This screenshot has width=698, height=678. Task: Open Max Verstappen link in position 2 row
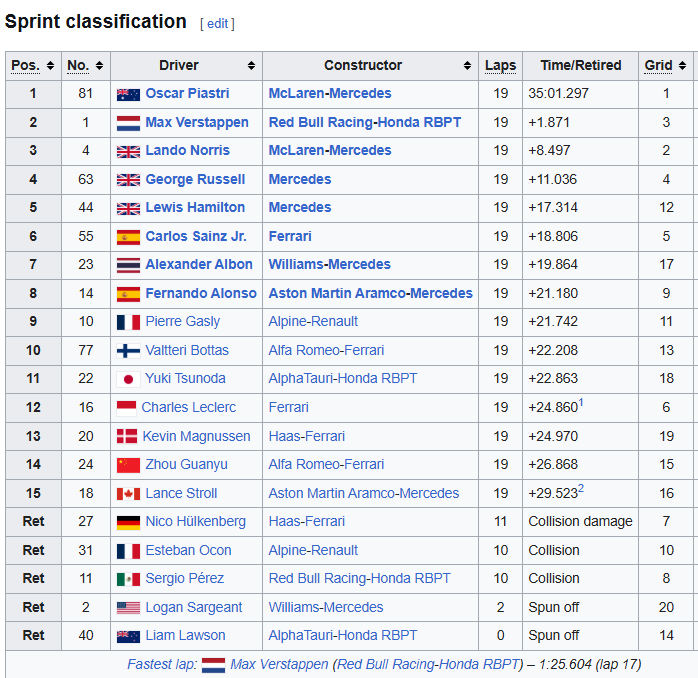197,122
